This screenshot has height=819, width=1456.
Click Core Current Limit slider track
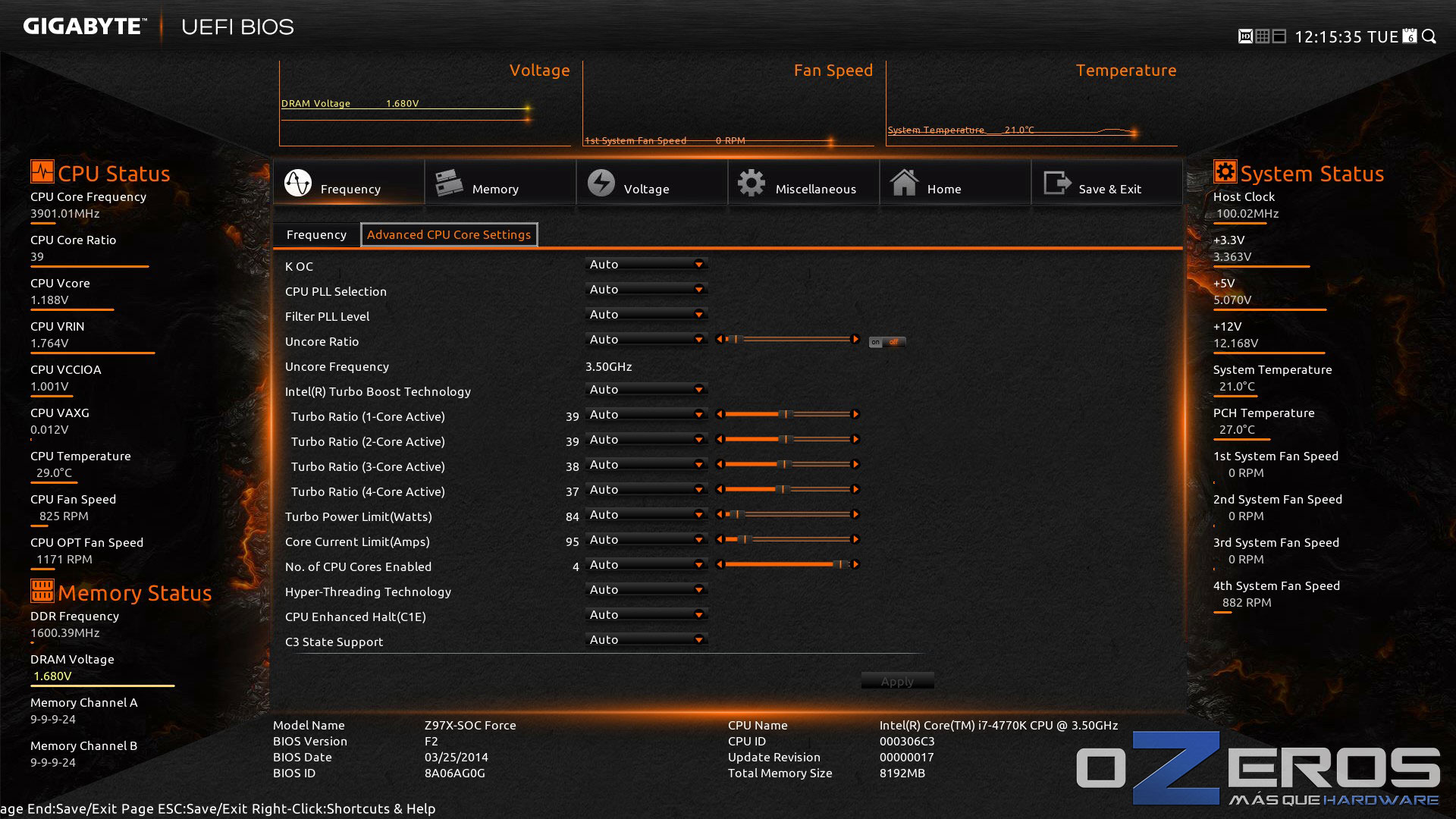point(787,539)
